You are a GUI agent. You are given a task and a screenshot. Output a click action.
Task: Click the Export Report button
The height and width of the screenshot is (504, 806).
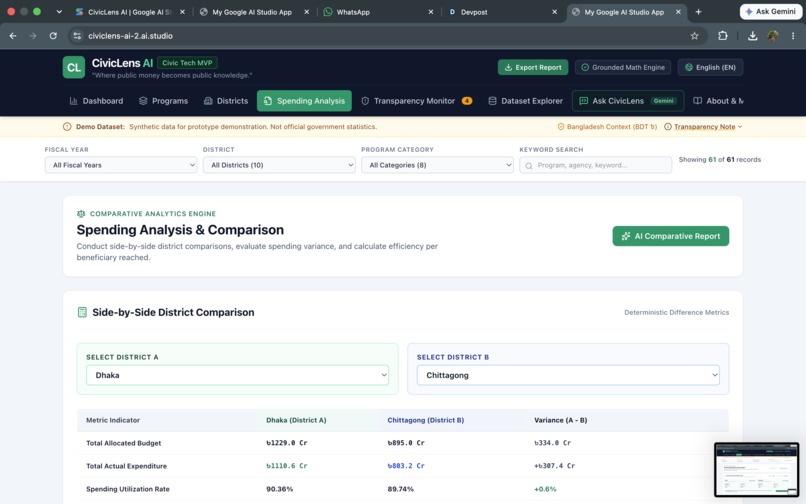(533, 67)
